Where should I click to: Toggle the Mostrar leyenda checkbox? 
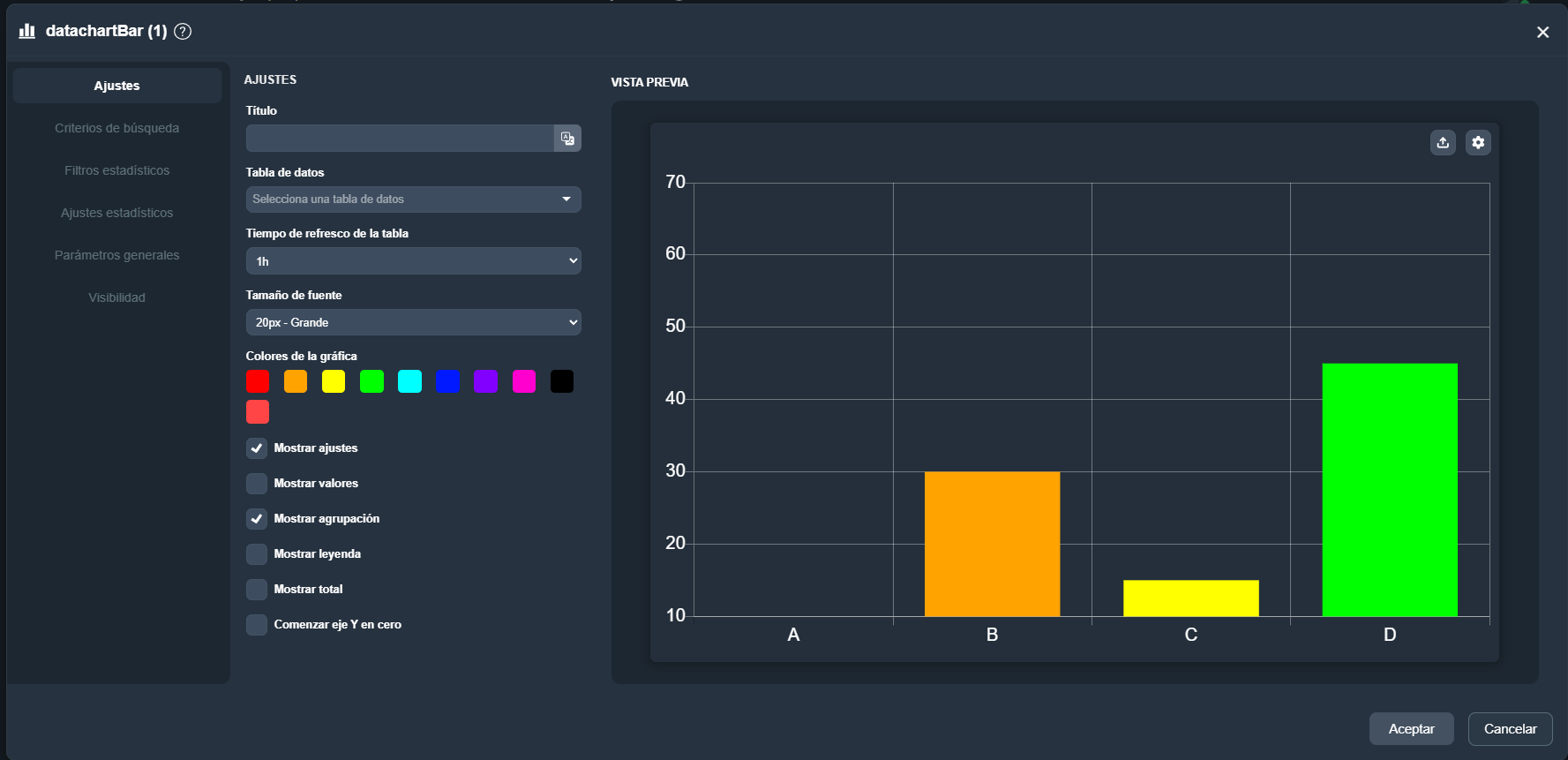click(x=257, y=554)
